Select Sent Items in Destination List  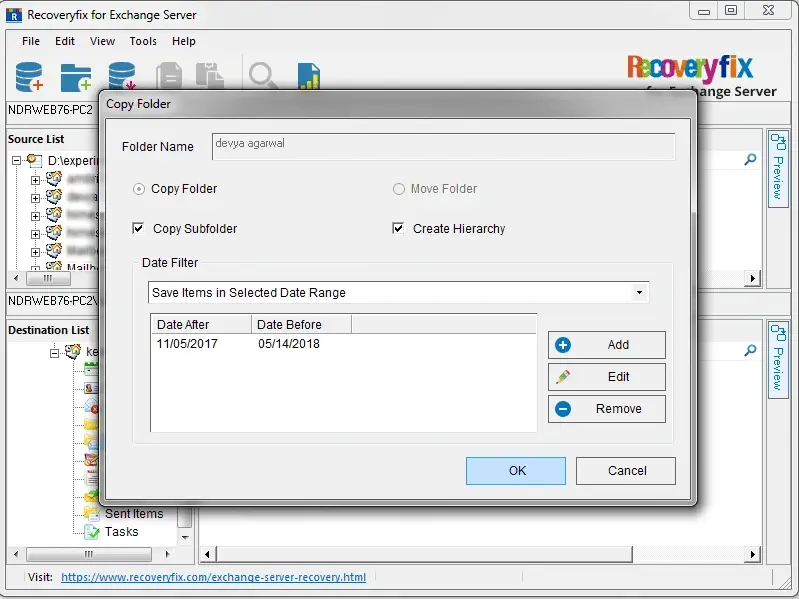tap(134, 513)
